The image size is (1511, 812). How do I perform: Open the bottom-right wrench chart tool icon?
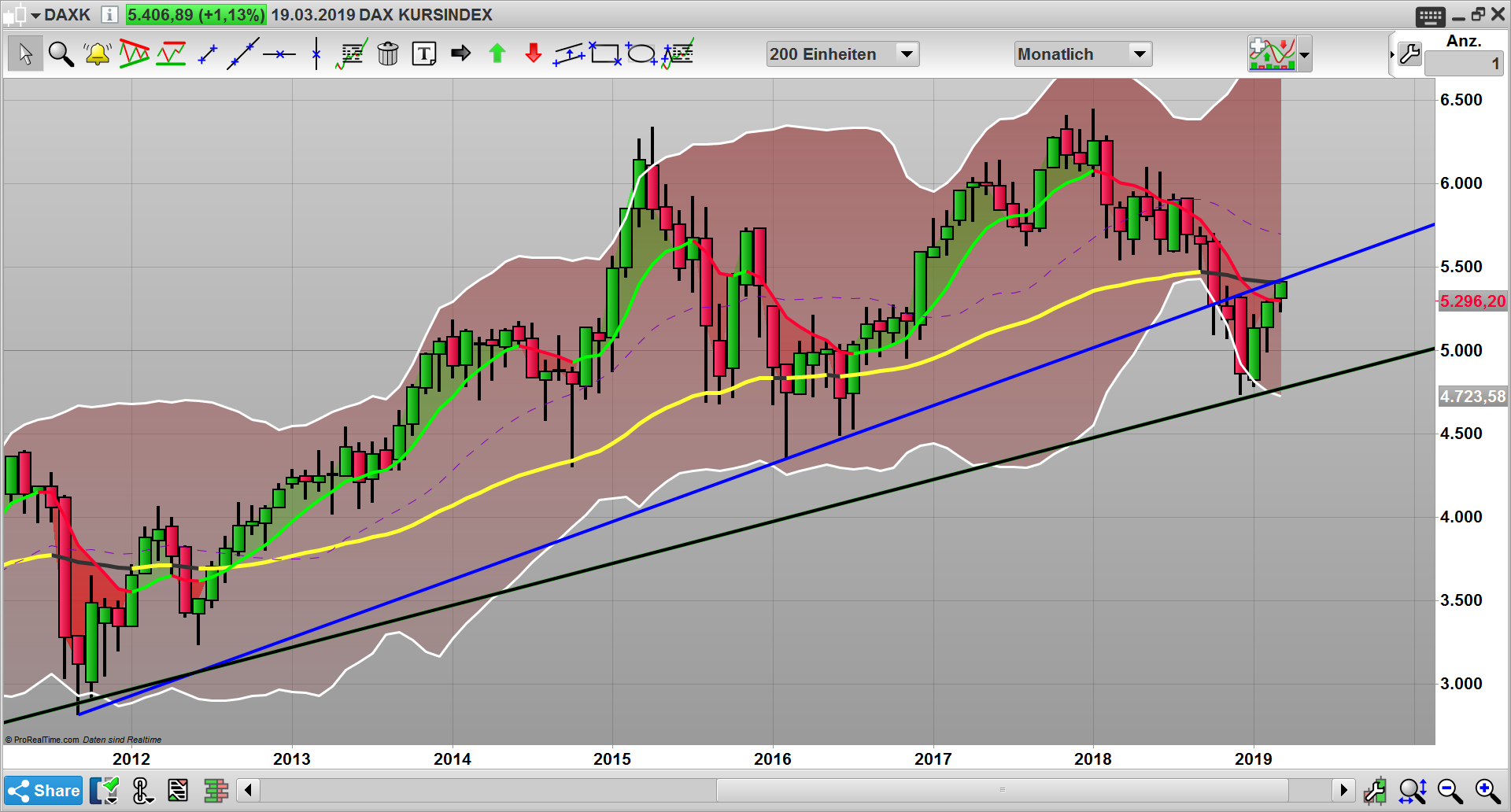coord(1376,791)
